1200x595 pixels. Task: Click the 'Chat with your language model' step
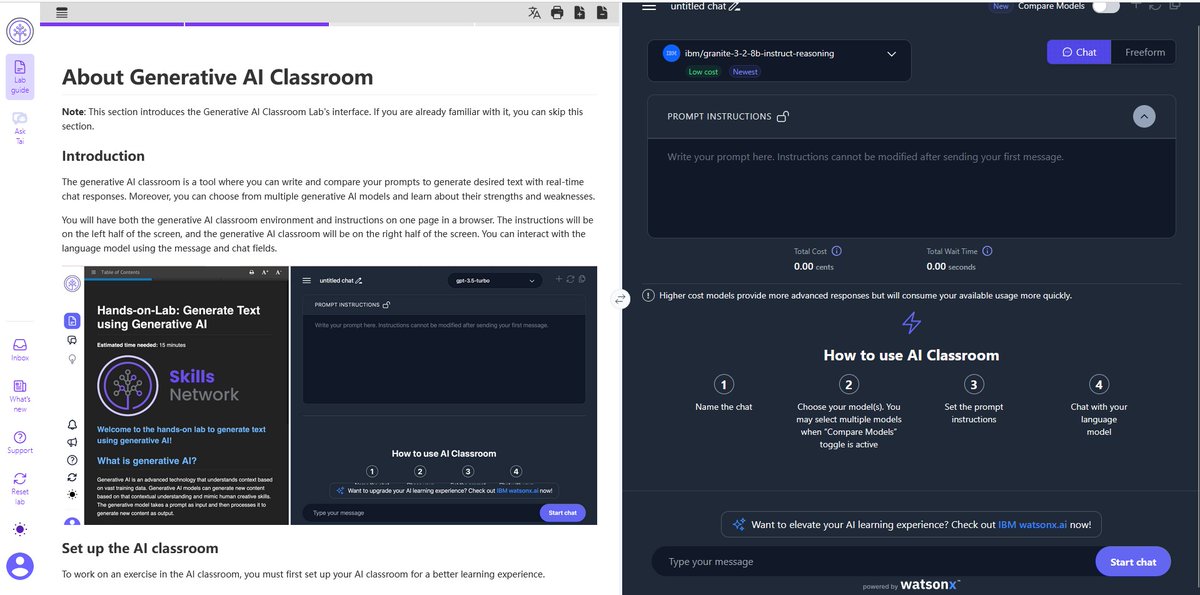(1098, 419)
